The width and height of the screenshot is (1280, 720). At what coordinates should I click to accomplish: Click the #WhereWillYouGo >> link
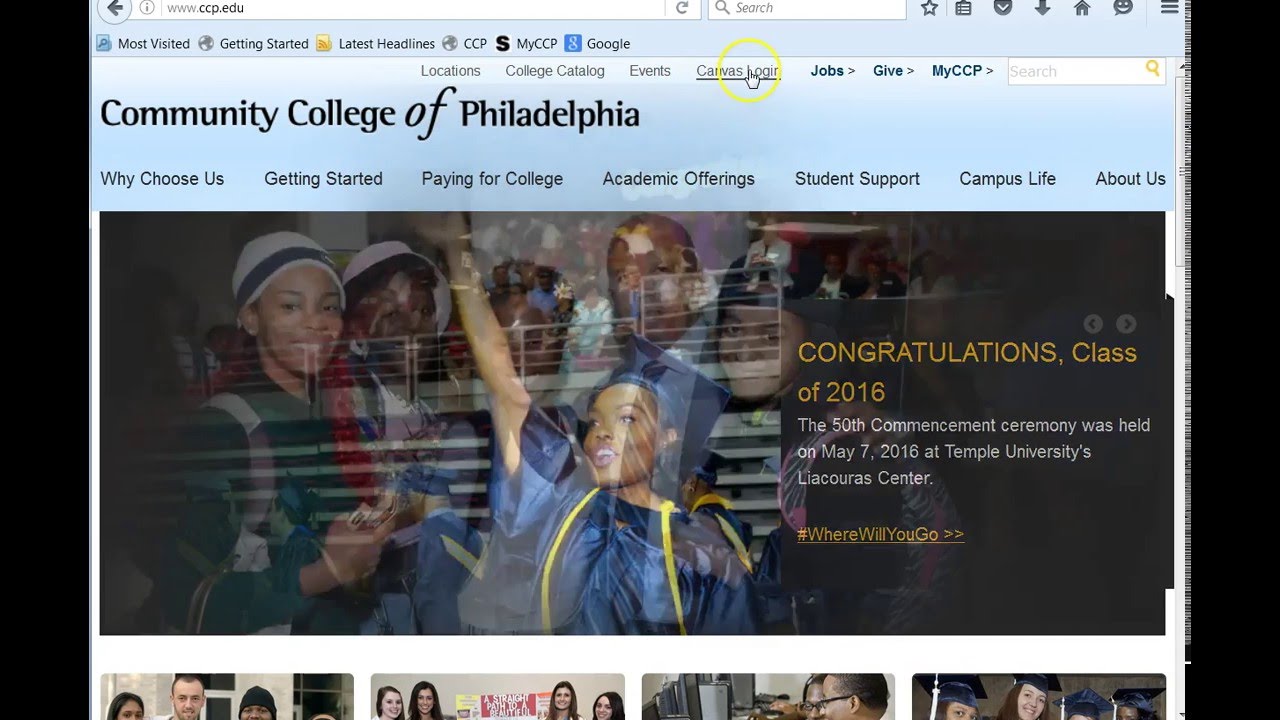point(880,534)
